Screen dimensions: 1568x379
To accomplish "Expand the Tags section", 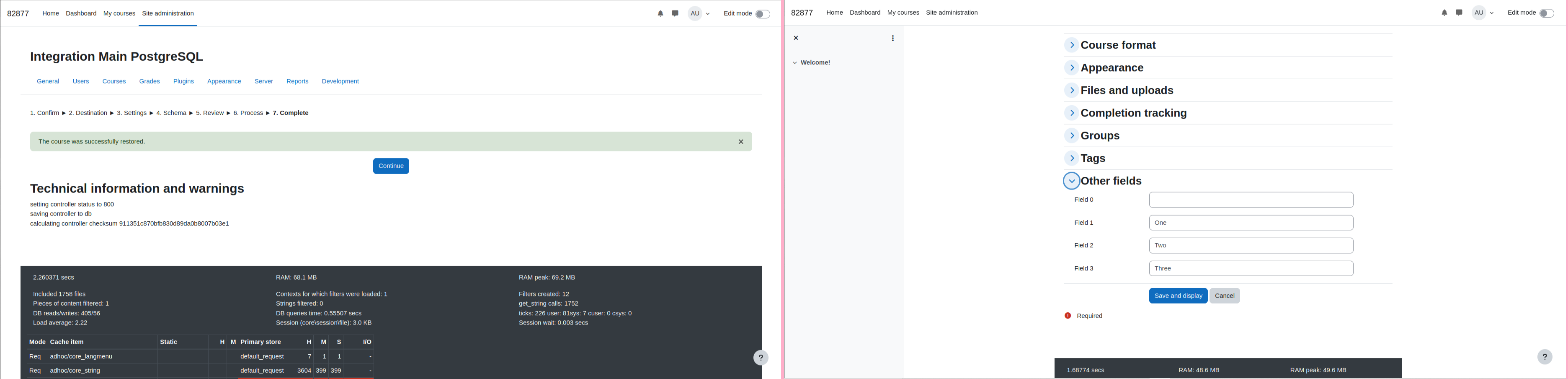I will coord(1071,158).
